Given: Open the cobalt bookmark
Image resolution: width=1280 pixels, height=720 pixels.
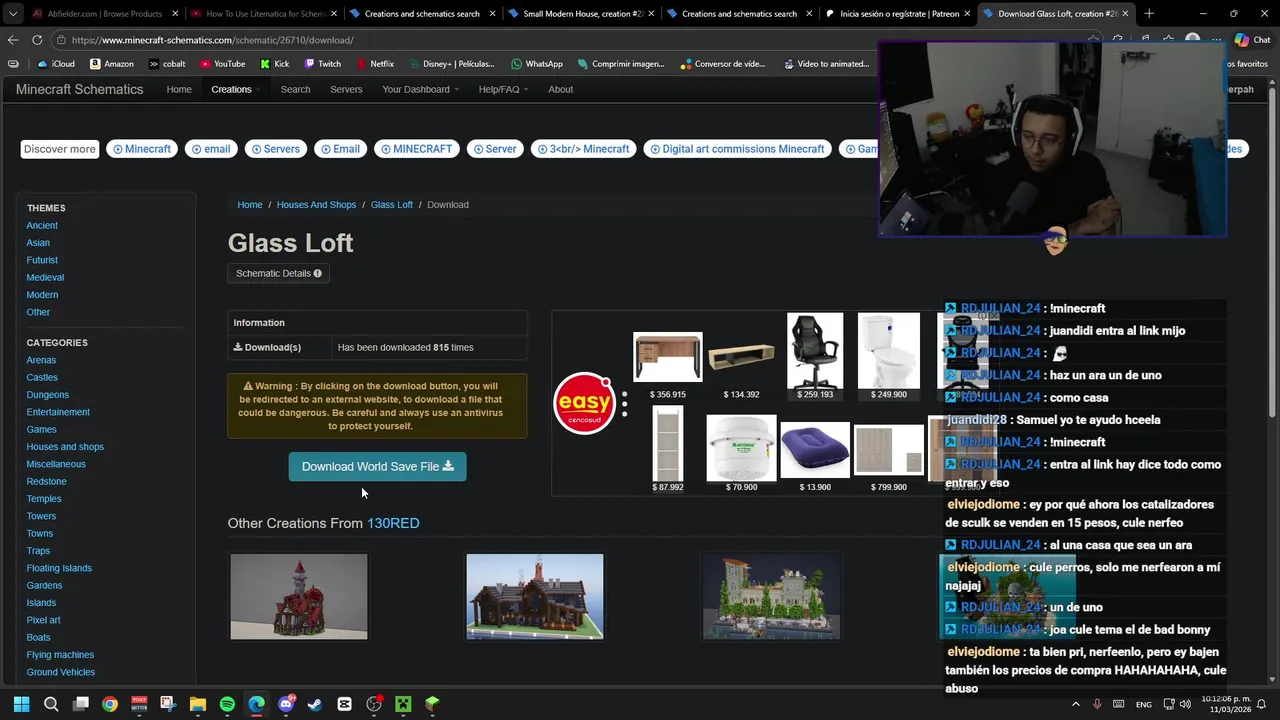Looking at the screenshot, I should coord(167,64).
